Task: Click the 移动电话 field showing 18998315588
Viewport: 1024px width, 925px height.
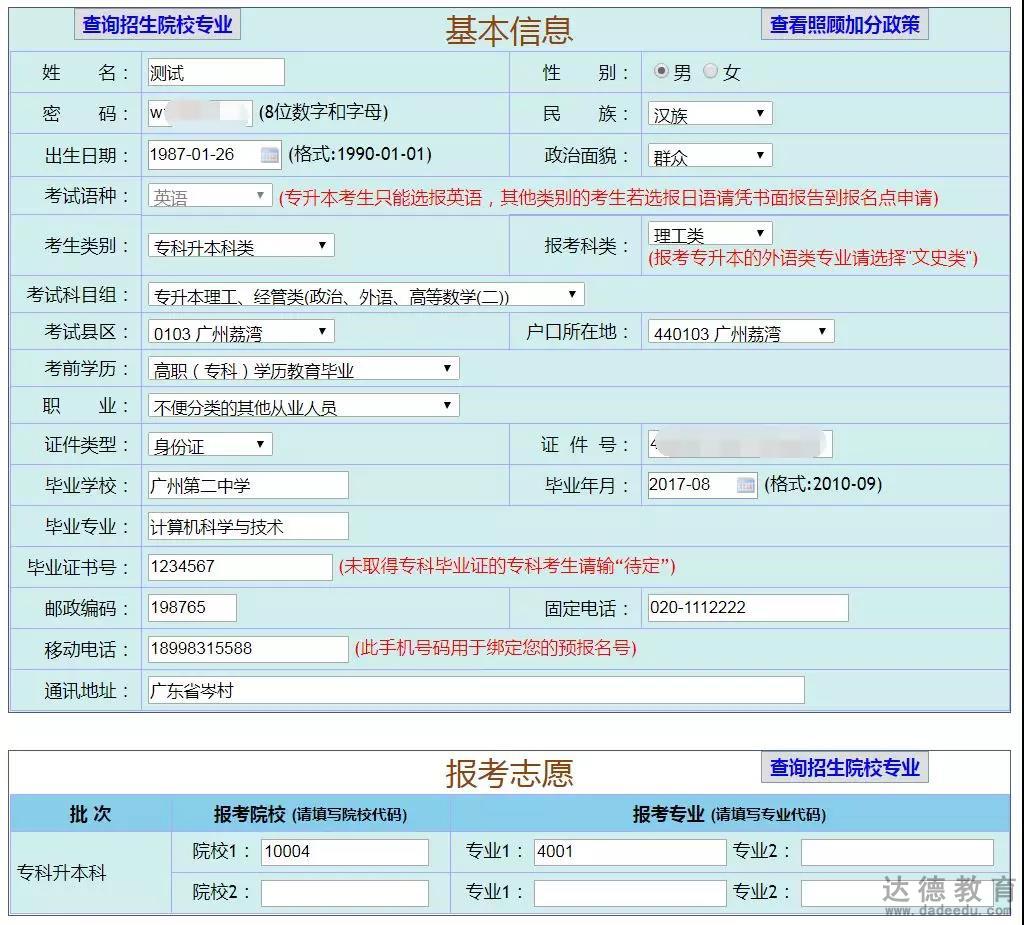Action: click(x=248, y=649)
